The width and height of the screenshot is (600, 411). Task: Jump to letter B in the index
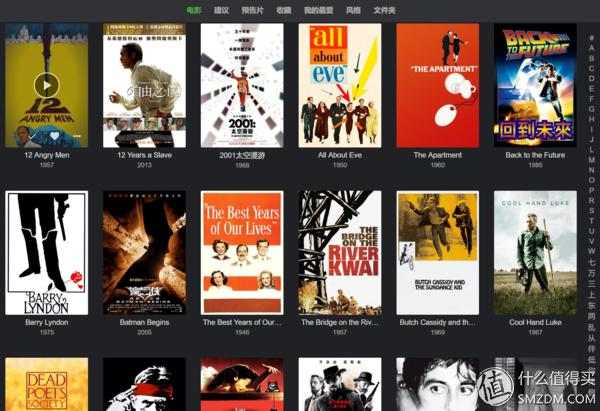pyautogui.click(x=592, y=58)
